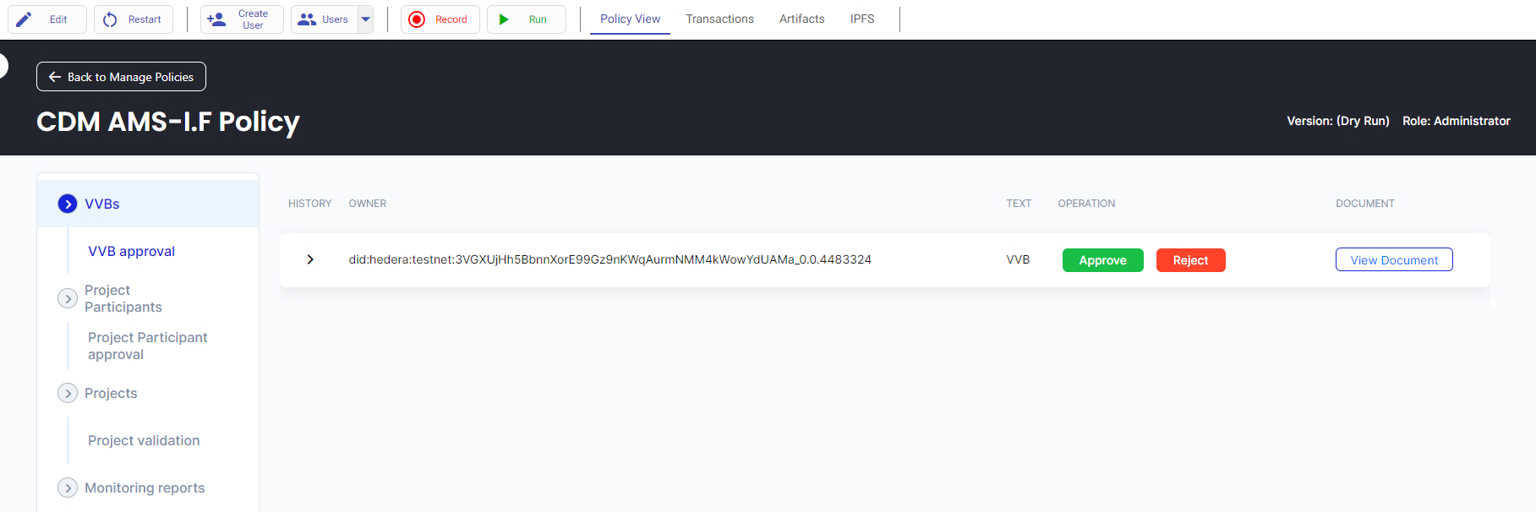Collapse the VVBs section
Viewport: 1536px width, 512px height.
click(68, 204)
